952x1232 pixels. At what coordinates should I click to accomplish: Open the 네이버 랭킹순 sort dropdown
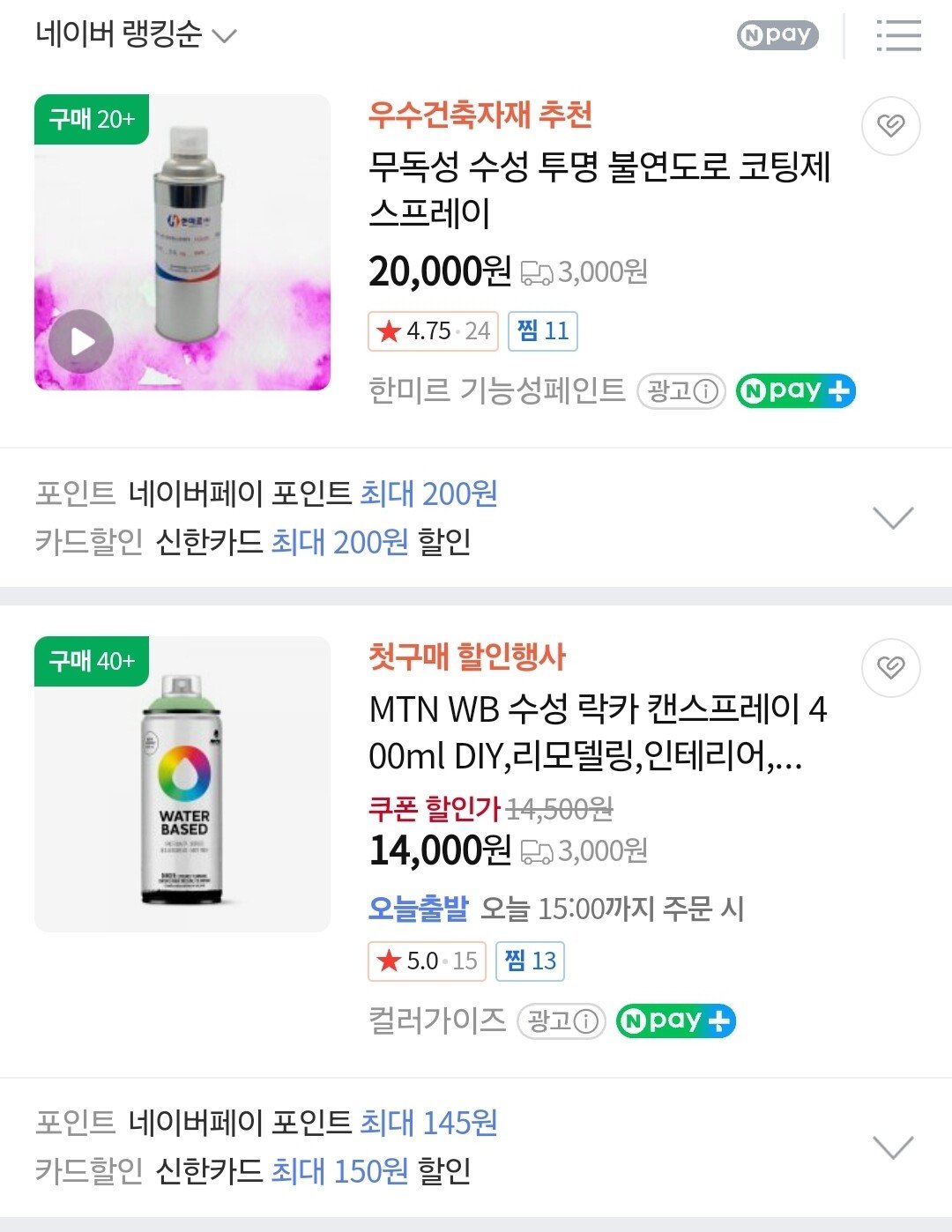(x=137, y=35)
